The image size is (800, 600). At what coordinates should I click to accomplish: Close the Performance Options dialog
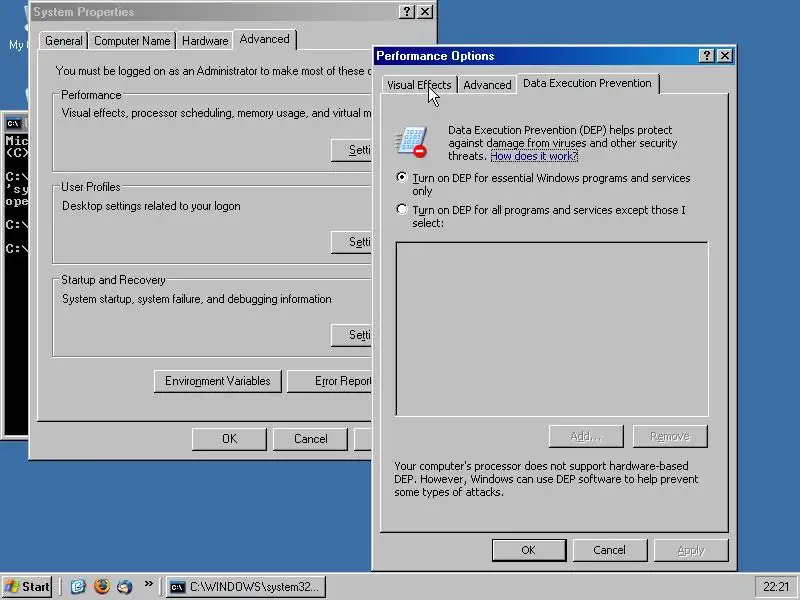point(725,56)
